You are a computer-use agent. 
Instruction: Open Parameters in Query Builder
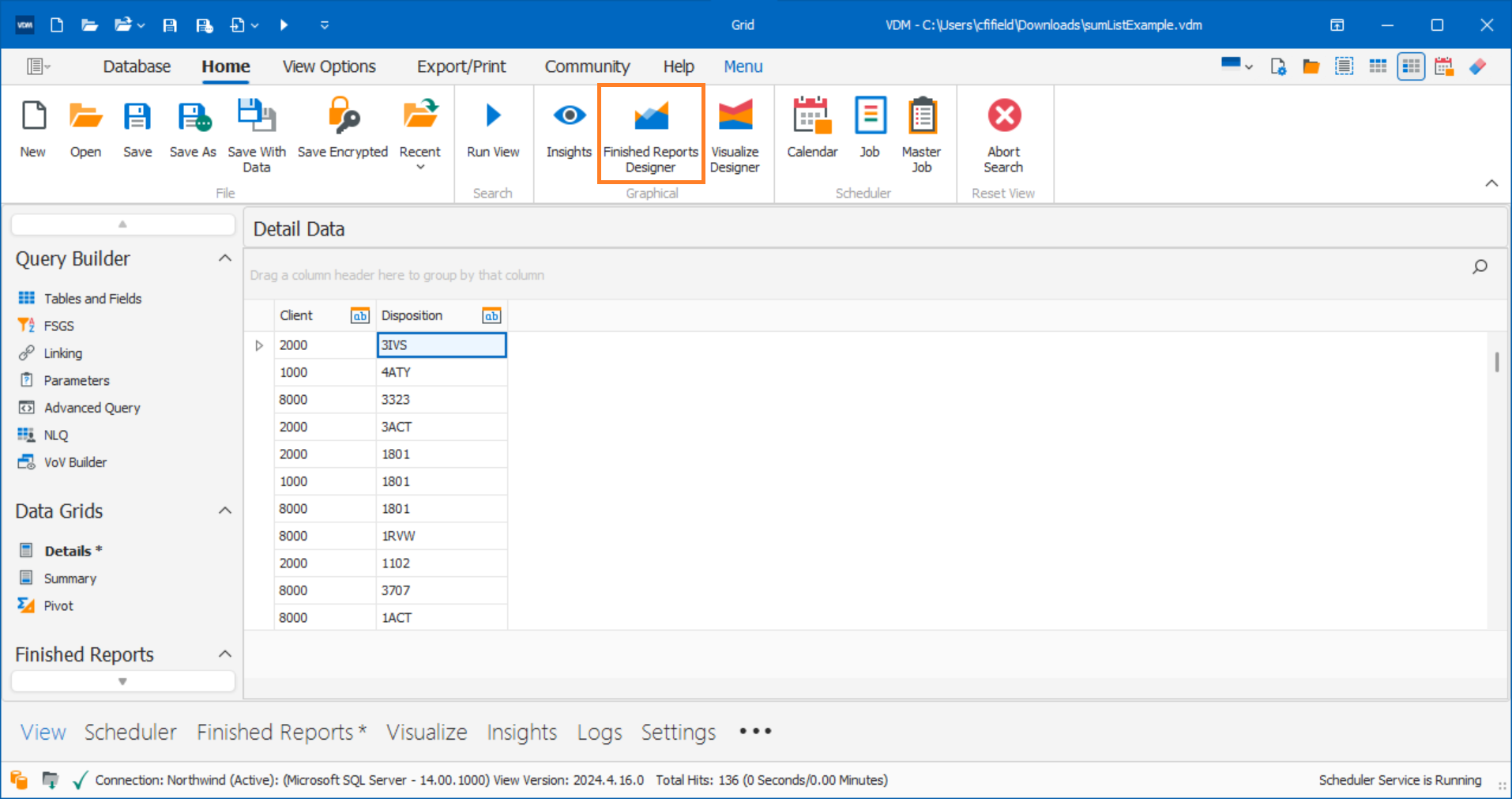click(x=77, y=380)
